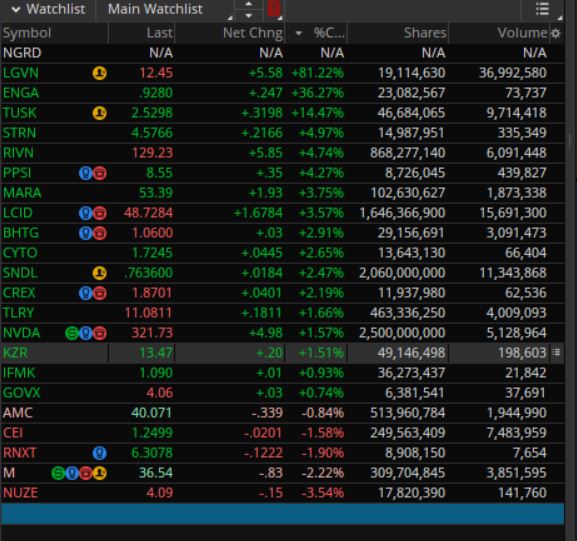577x541 pixels.
Task: Sort by the Symbol column header
Action: tap(27, 33)
